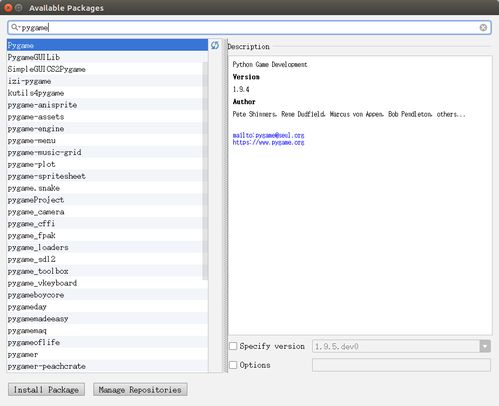
Task: Select the pygame_loaders package
Action: pyautogui.click(x=107, y=247)
